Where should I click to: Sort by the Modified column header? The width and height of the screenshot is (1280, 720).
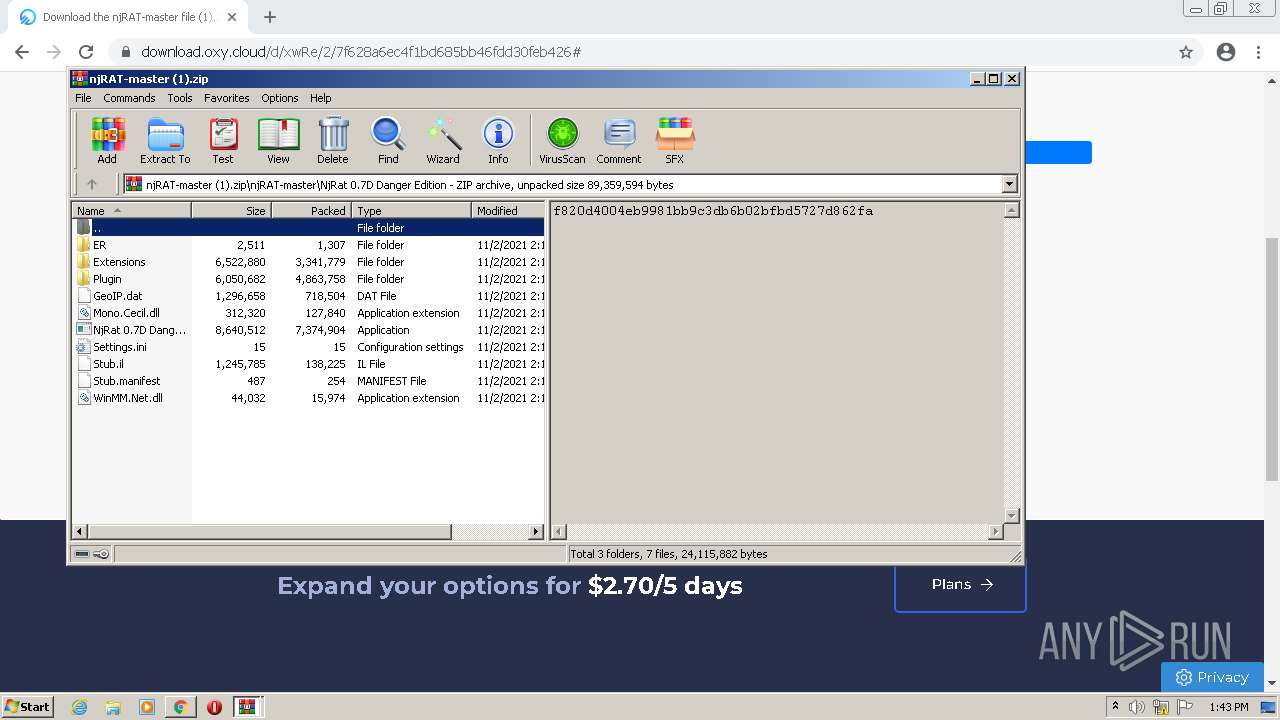(x=508, y=210)
